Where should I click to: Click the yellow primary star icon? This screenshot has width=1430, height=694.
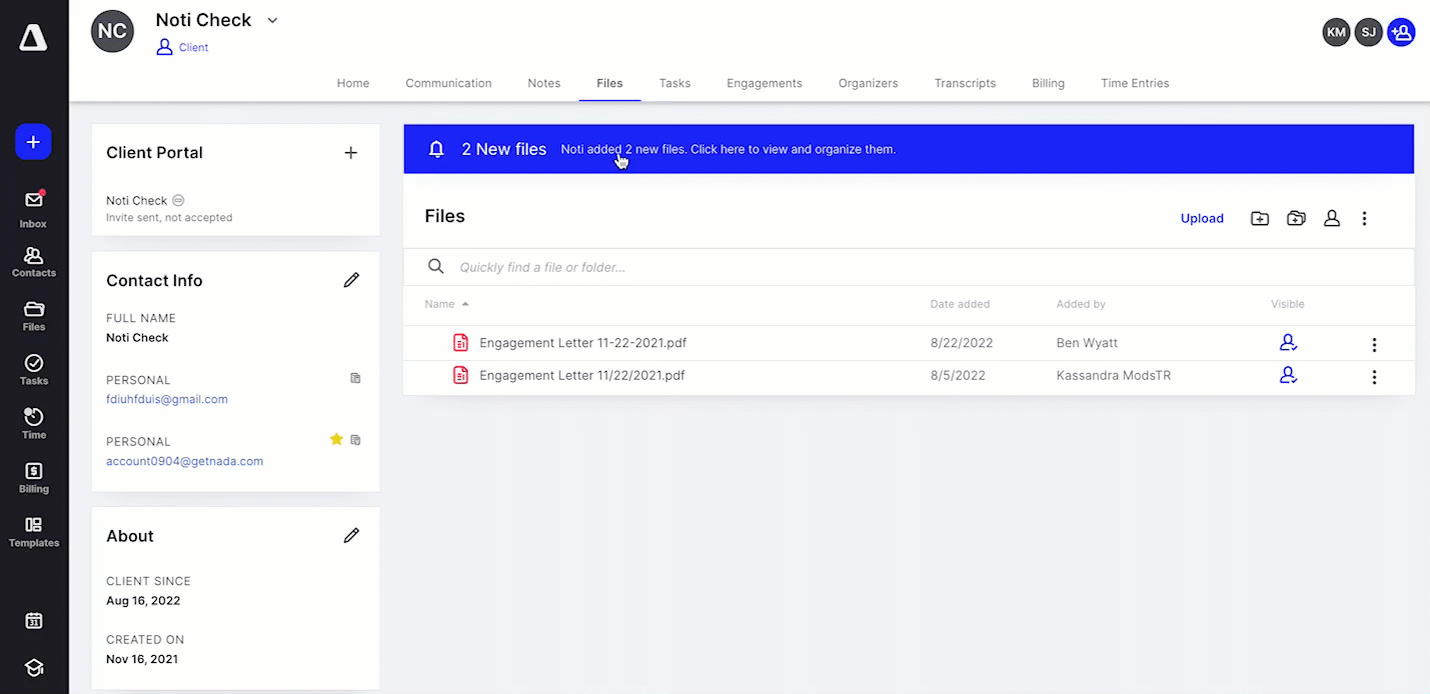pyautogui.click(x=336, y=439)
